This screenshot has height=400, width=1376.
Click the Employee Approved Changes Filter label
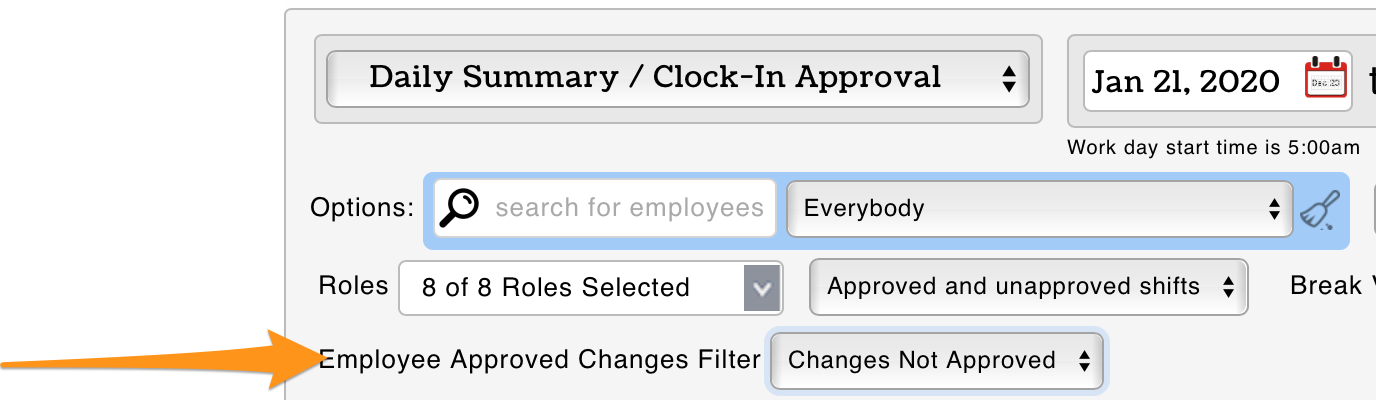(540, 360)
